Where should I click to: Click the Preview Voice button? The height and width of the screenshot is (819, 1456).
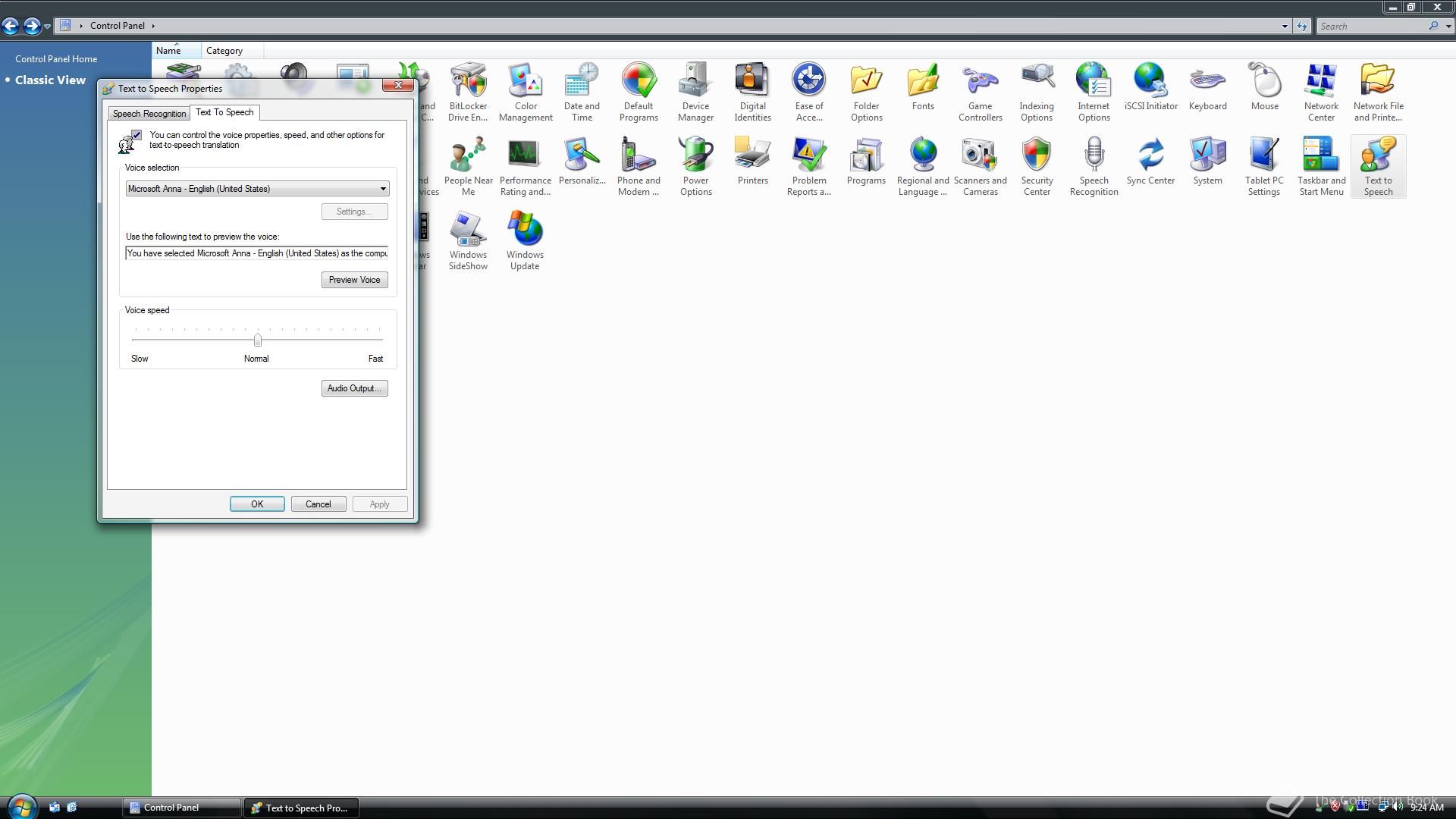354,280
